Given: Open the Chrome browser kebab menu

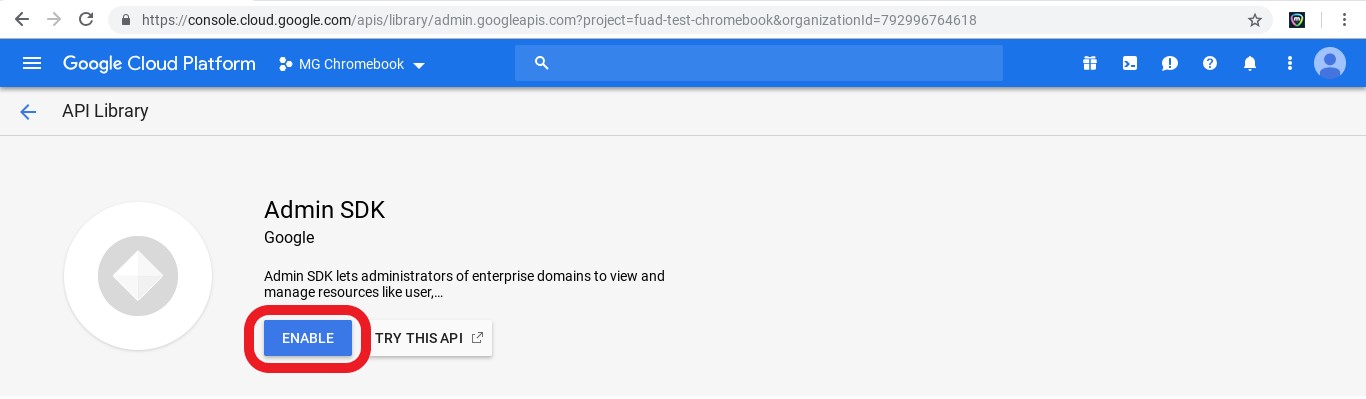Looking at the screenshot, I should point(1345,19).
